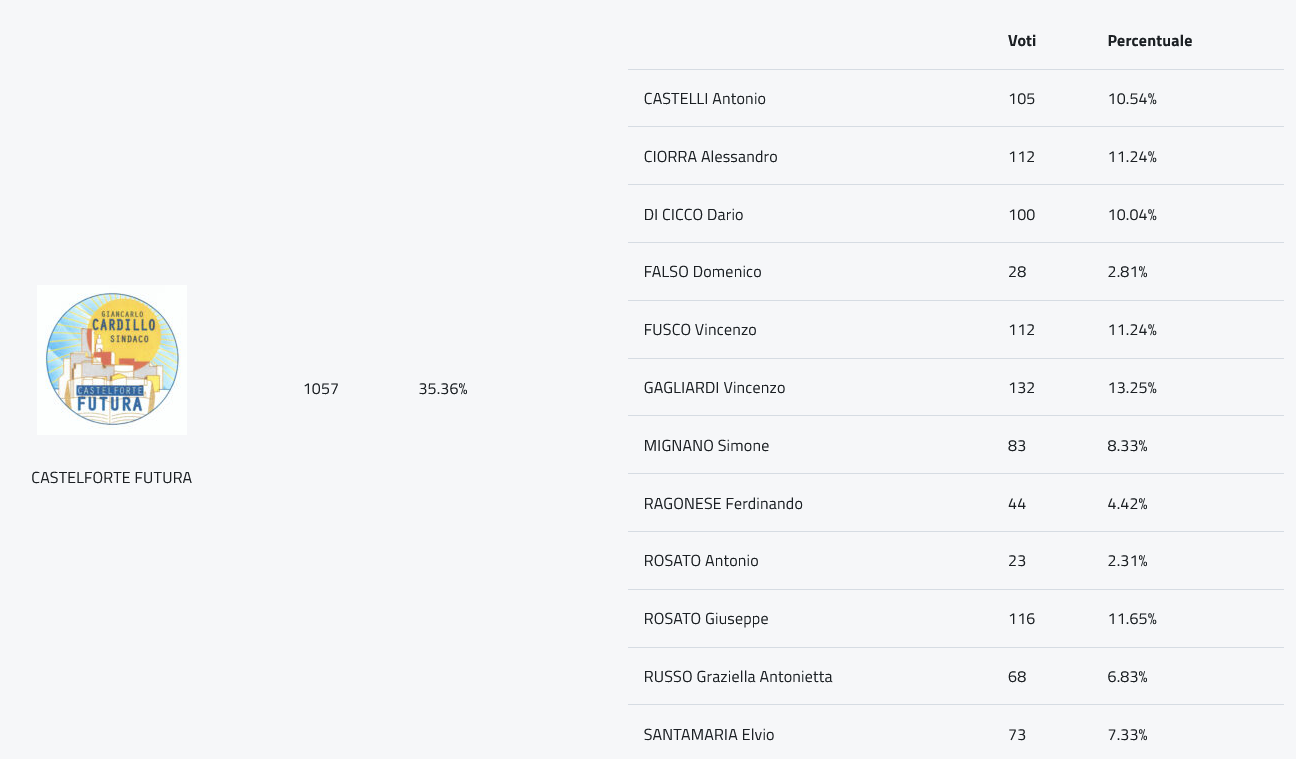
Task: Click the list total votes 1057
Action: point(321,389)
